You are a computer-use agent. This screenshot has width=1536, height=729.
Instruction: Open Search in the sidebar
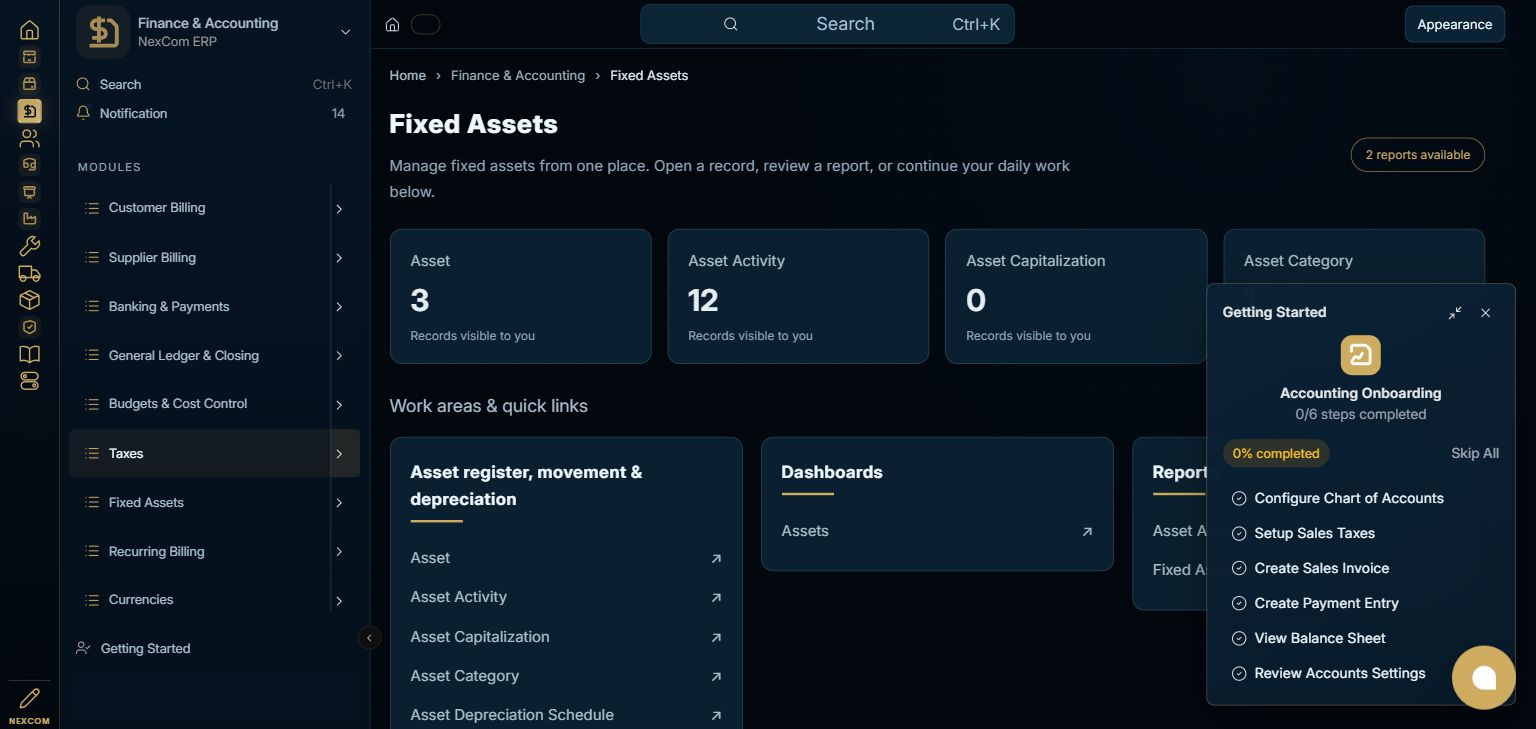pos(214,85)
